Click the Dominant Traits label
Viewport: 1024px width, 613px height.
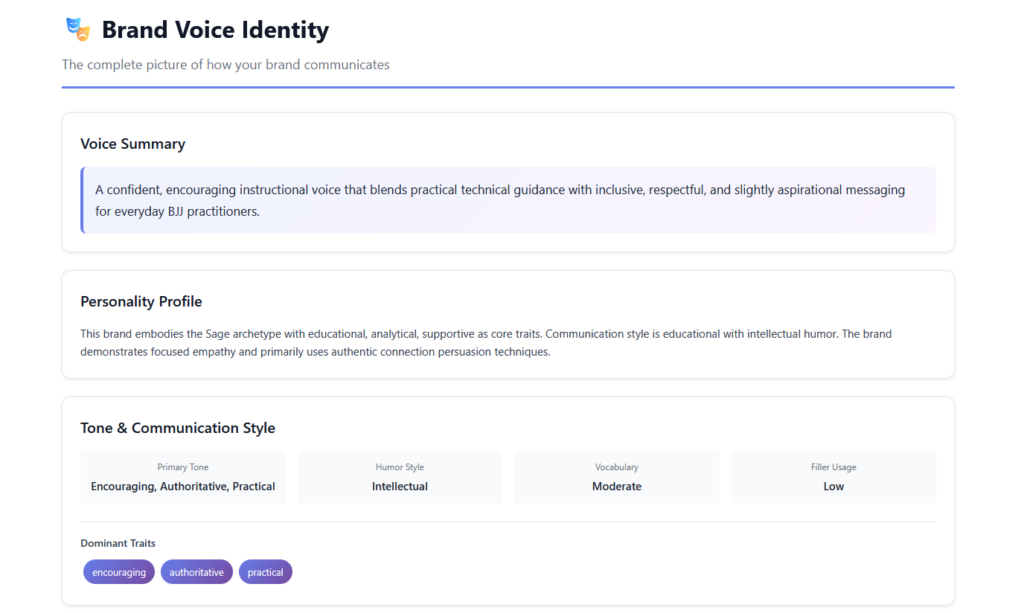pyautogui.click(x=118, y=543)
